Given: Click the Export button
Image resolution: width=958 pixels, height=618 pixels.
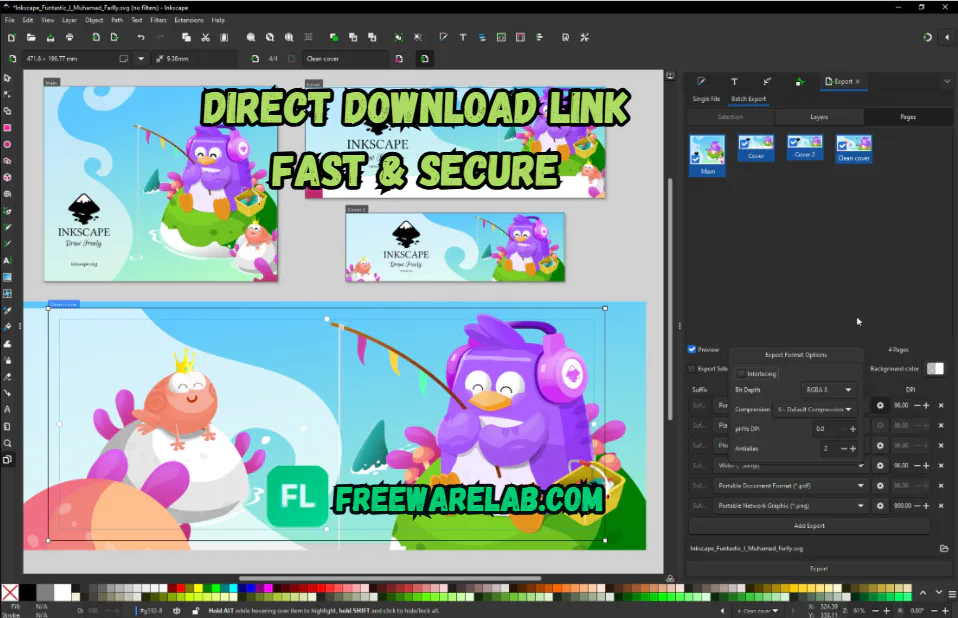Looking at the screenshot, I should (819, 569).
